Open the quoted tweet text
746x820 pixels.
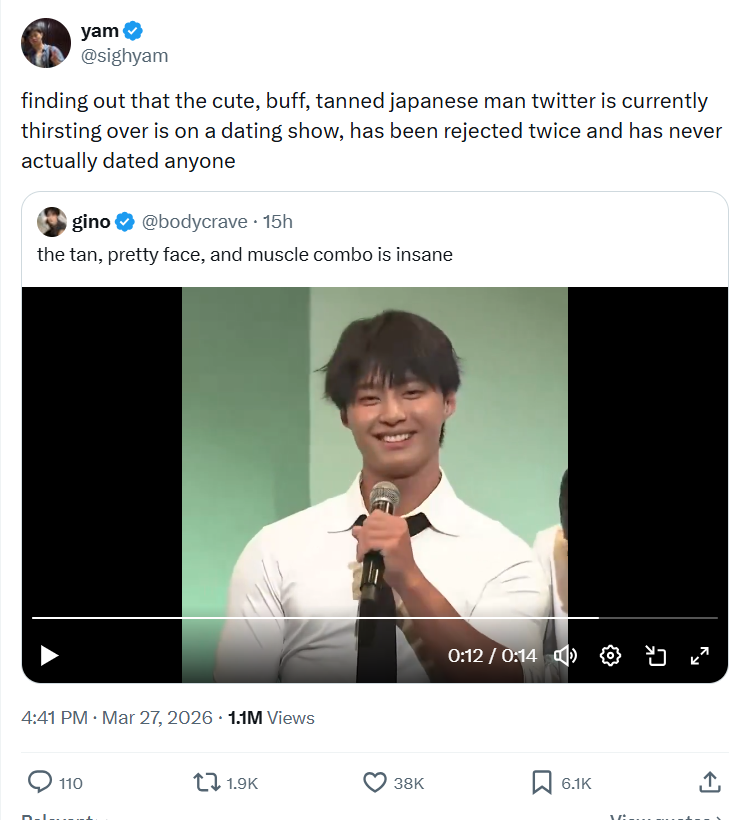click(x=245, y=255)
